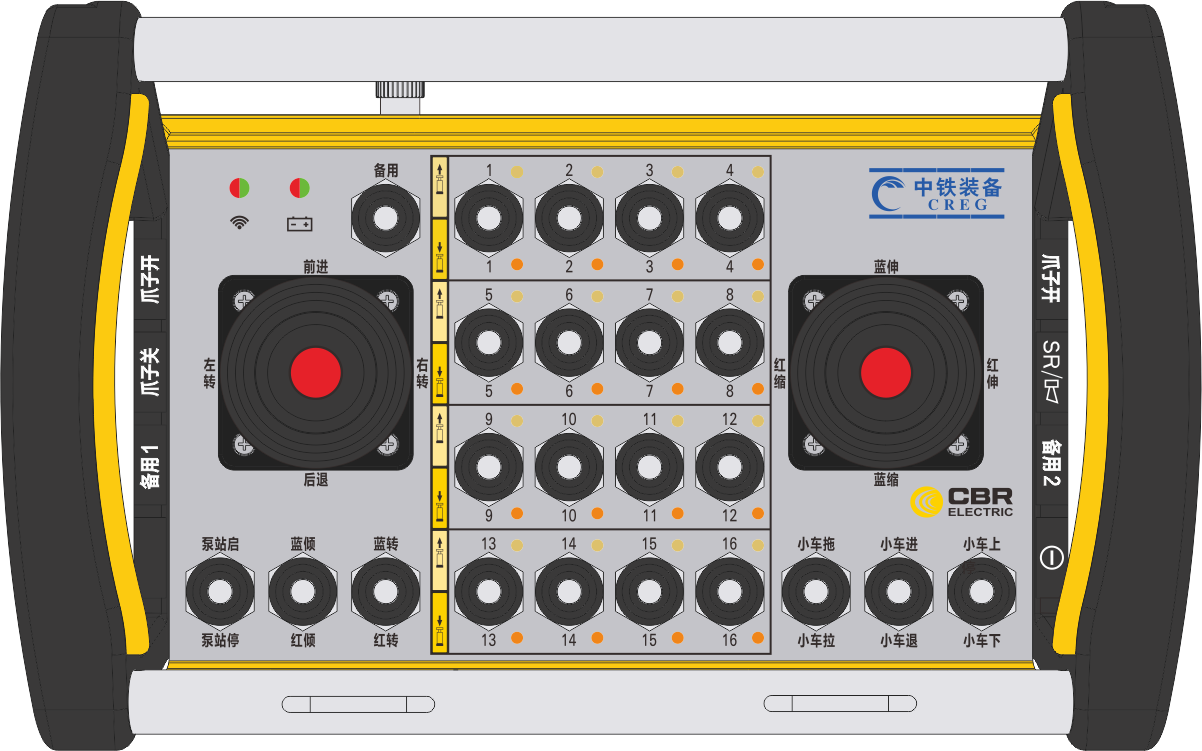Click the battery status icon
This screenshot has width=1202, height=751.
tap(299, 223)
